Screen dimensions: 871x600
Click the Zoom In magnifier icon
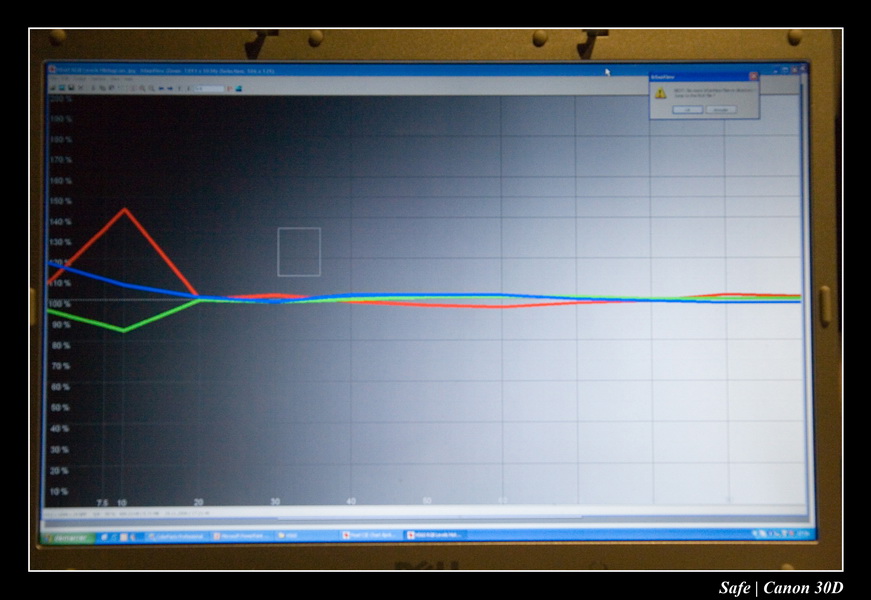[x=141, y=88]
